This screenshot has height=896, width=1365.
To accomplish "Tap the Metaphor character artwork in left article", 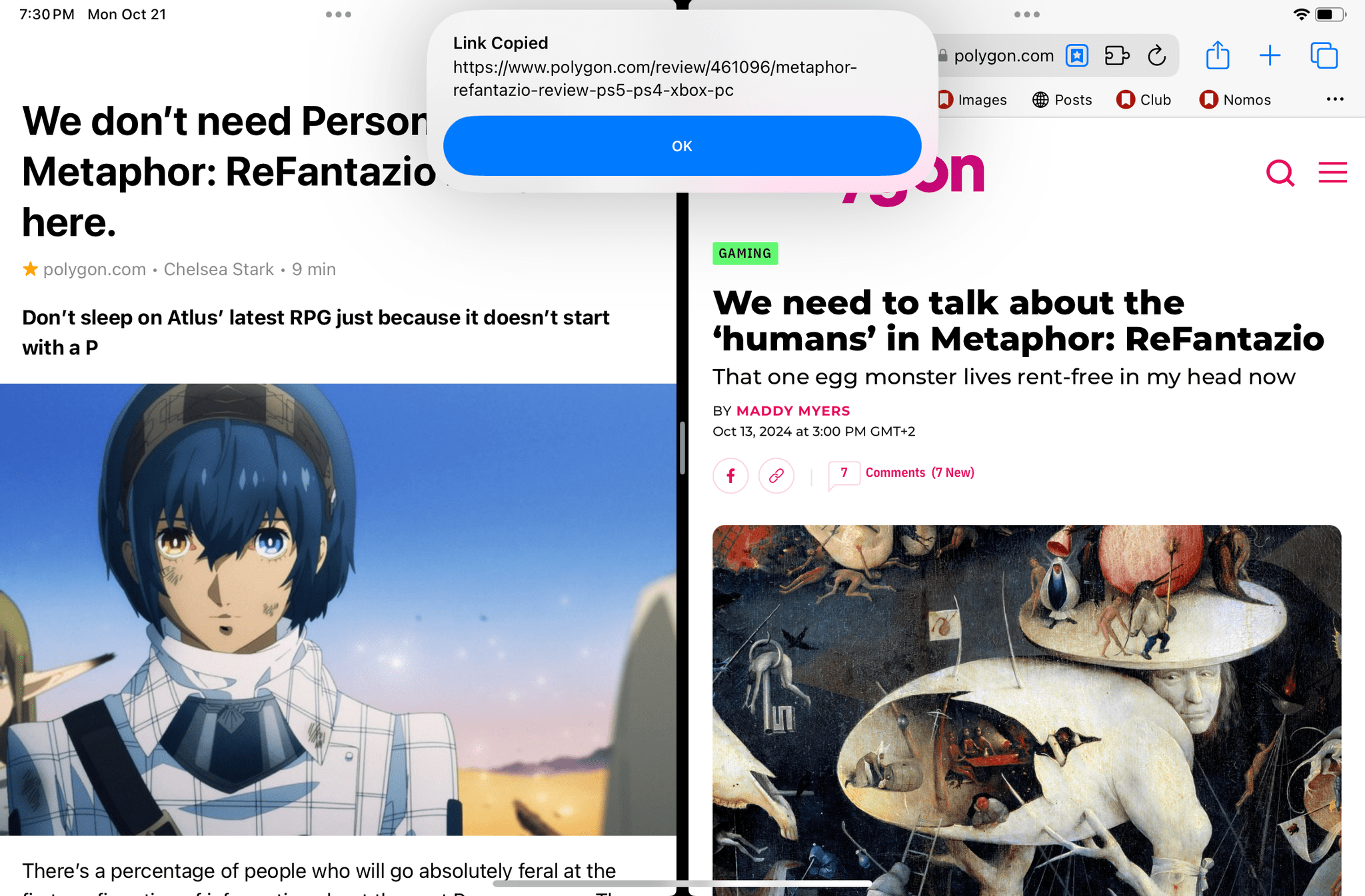I will [338, 610].
